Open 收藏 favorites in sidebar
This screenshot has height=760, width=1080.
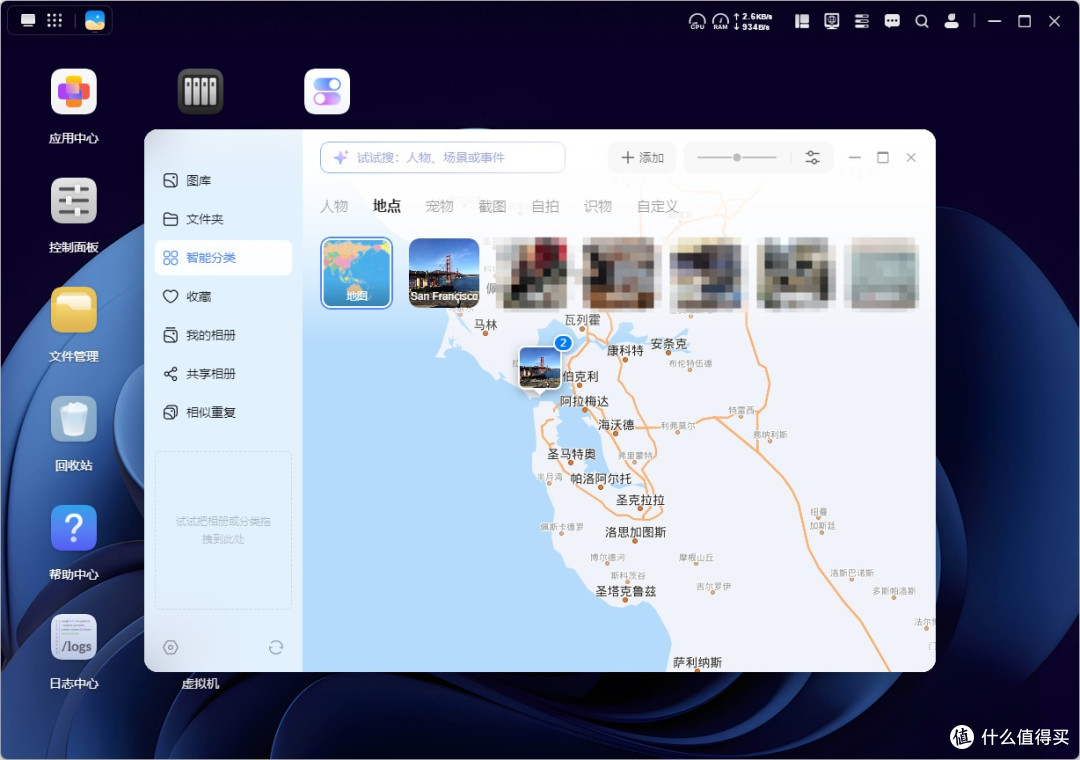[223, 296]
